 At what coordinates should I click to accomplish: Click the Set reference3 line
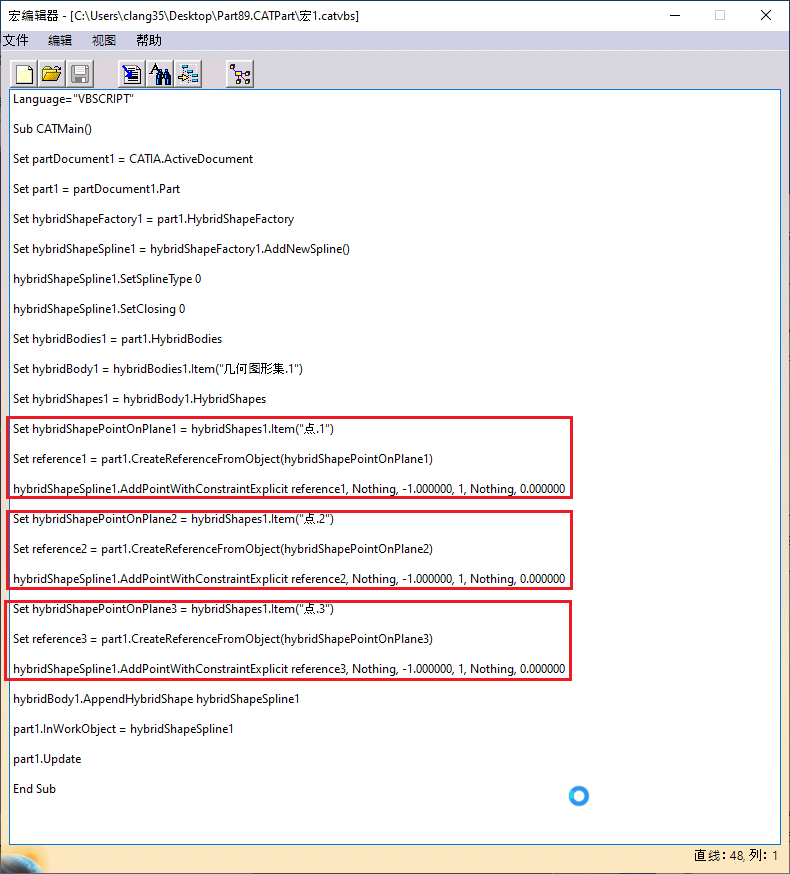[223, 639]
